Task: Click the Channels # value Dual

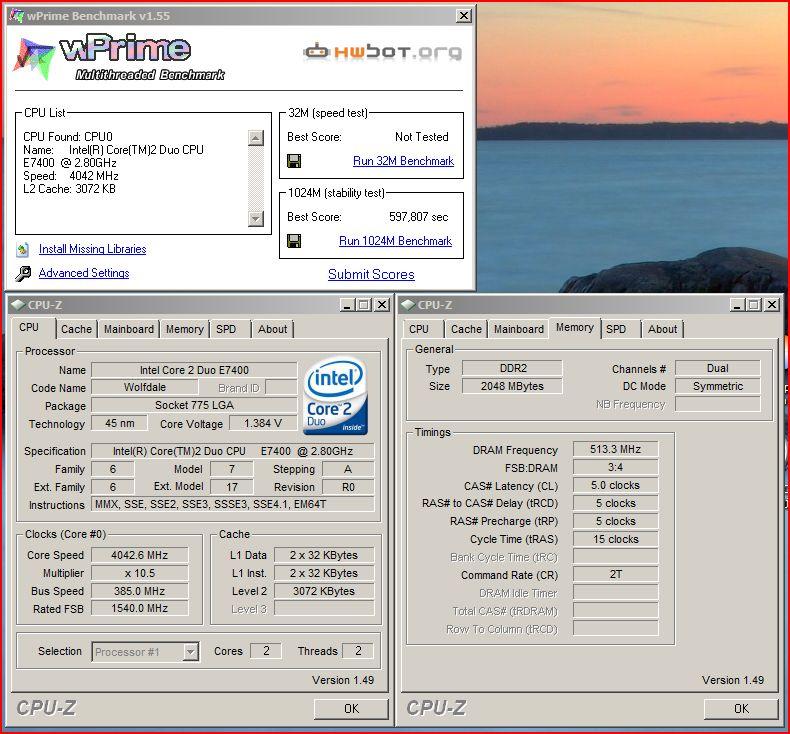Action: click(x=717, y=368)
